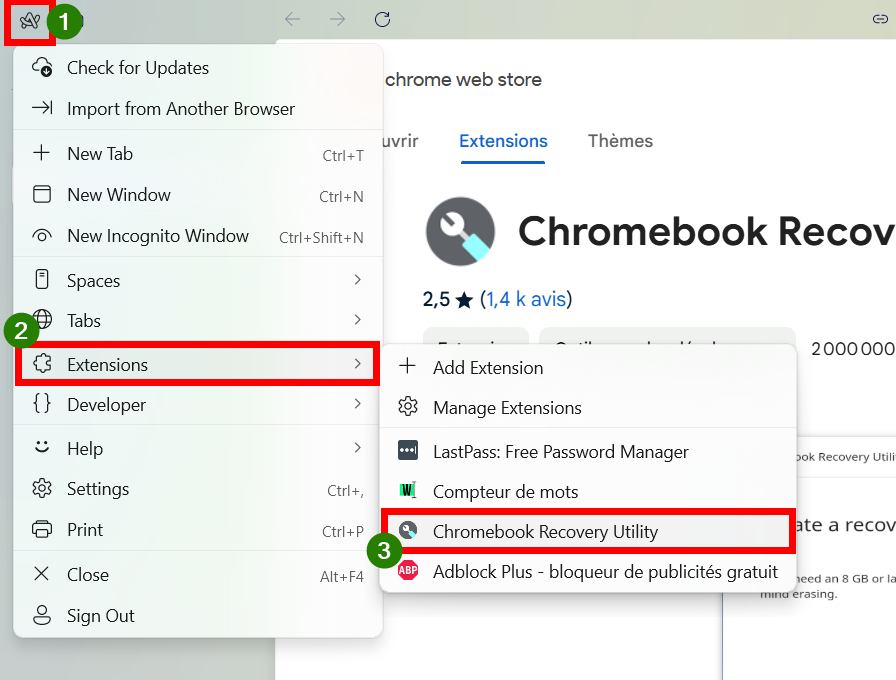
Task: Go back with the left arrow
Action: coord(293,19)
